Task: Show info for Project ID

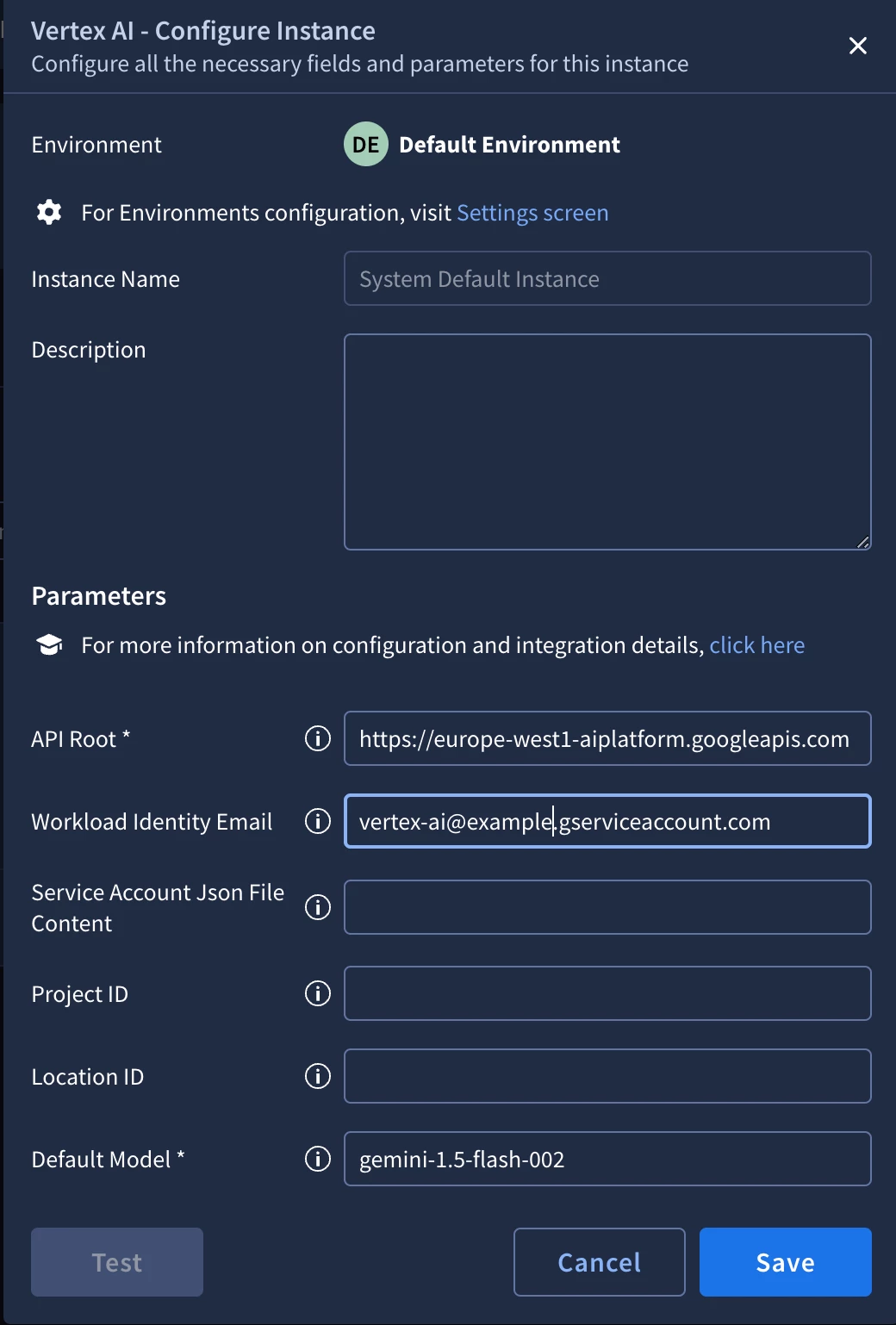Action: [318, 993]
